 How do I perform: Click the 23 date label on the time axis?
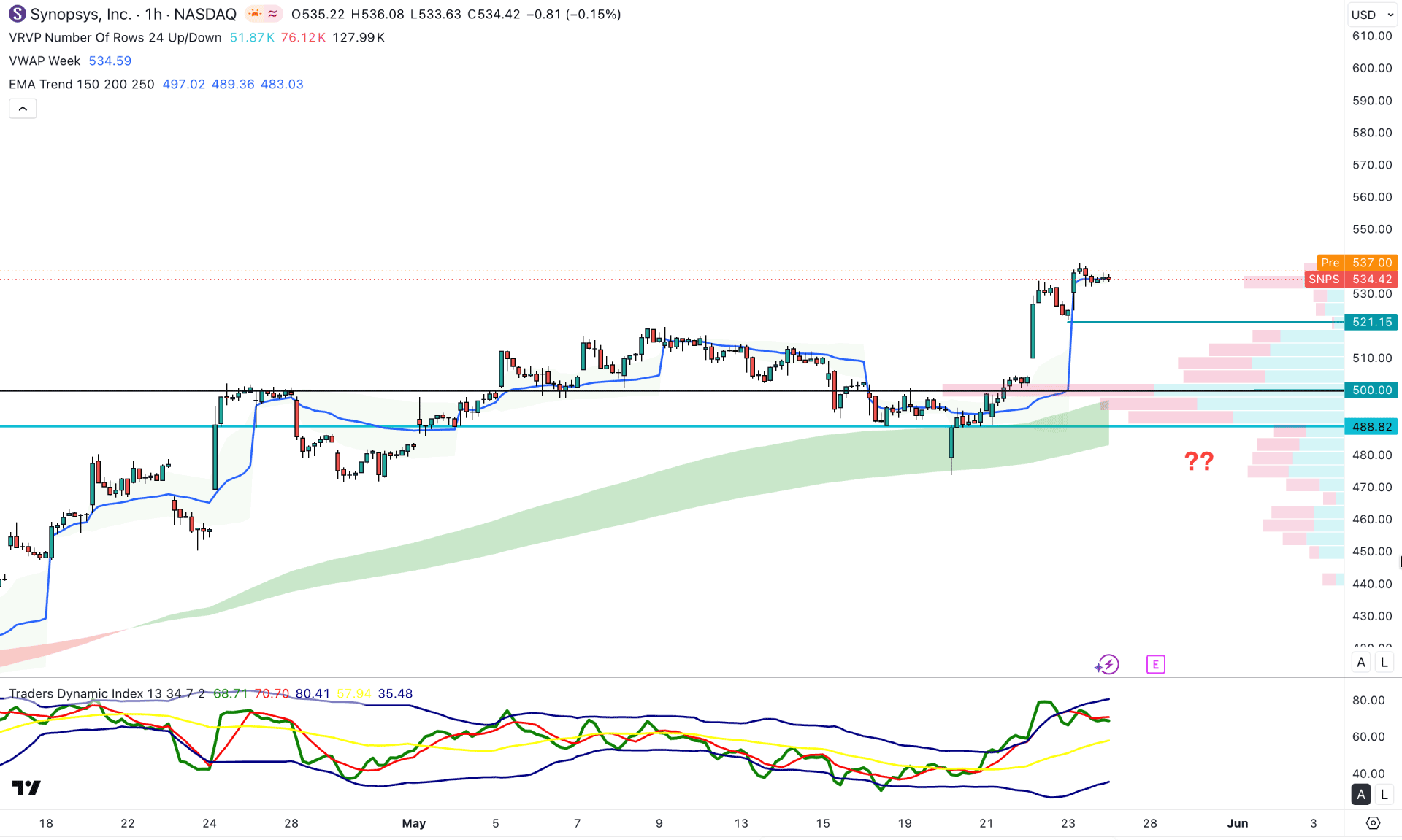click(1068, 823)
